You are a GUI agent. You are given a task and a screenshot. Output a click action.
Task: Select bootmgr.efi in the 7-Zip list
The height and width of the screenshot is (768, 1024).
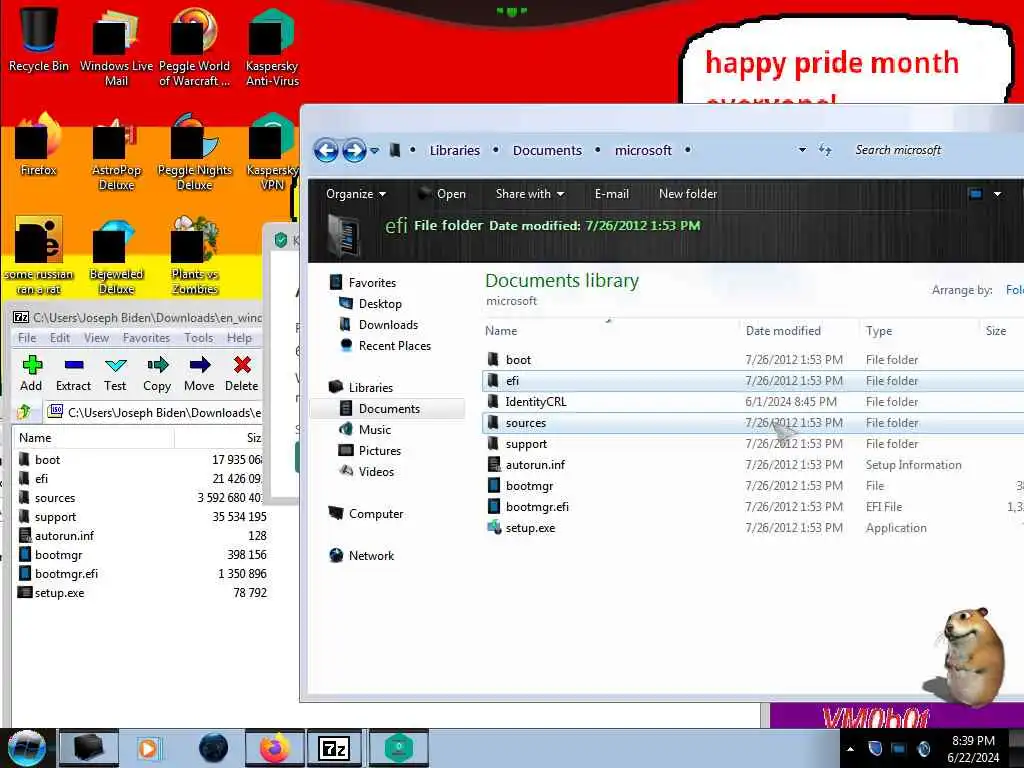(66, 573)
